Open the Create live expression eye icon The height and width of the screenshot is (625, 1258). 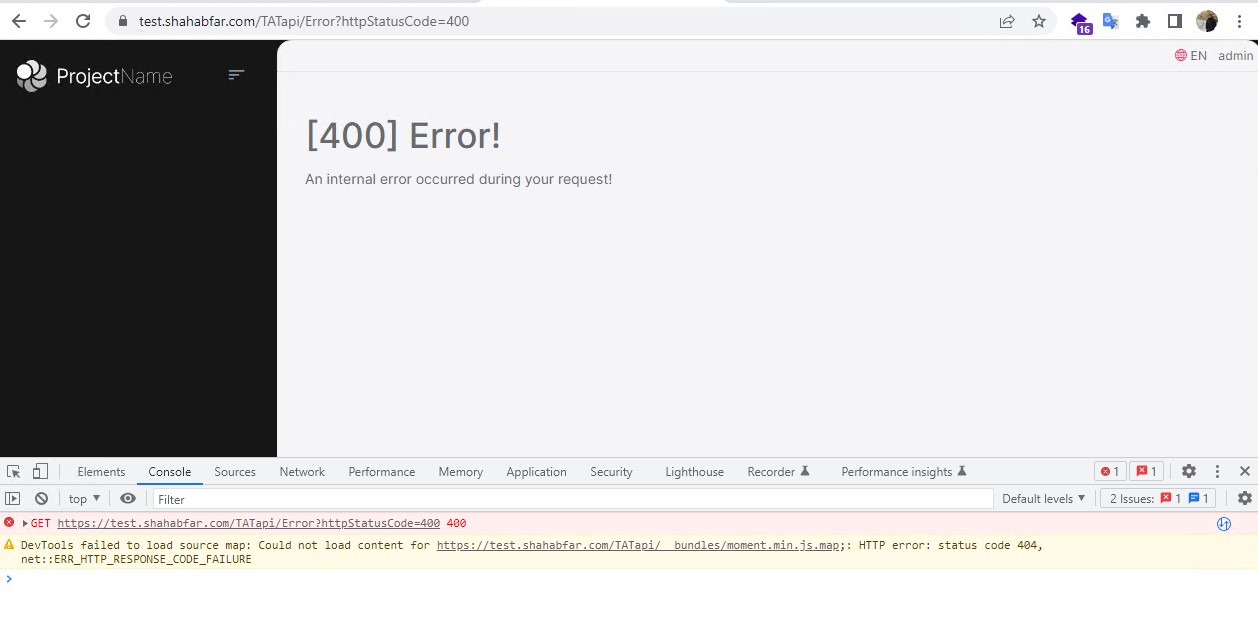(x=127, y=498)
